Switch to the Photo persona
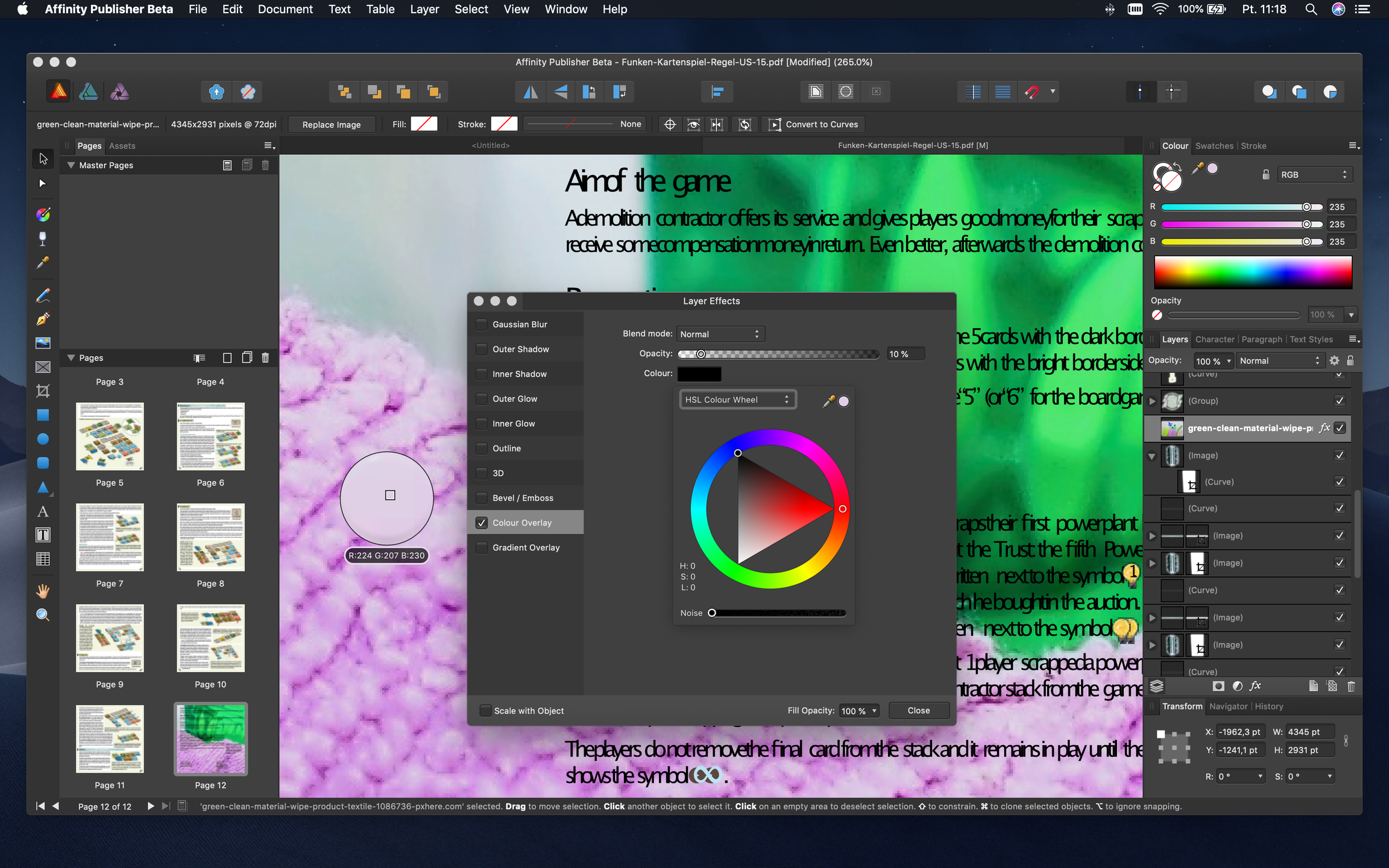The height and width of the screenshot is (868, 1389). 119,92
